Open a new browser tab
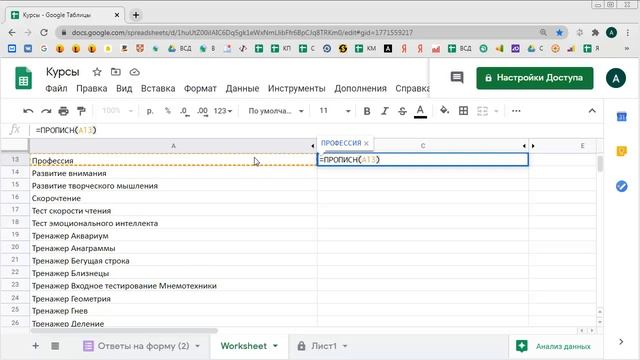 coord(136,15)
